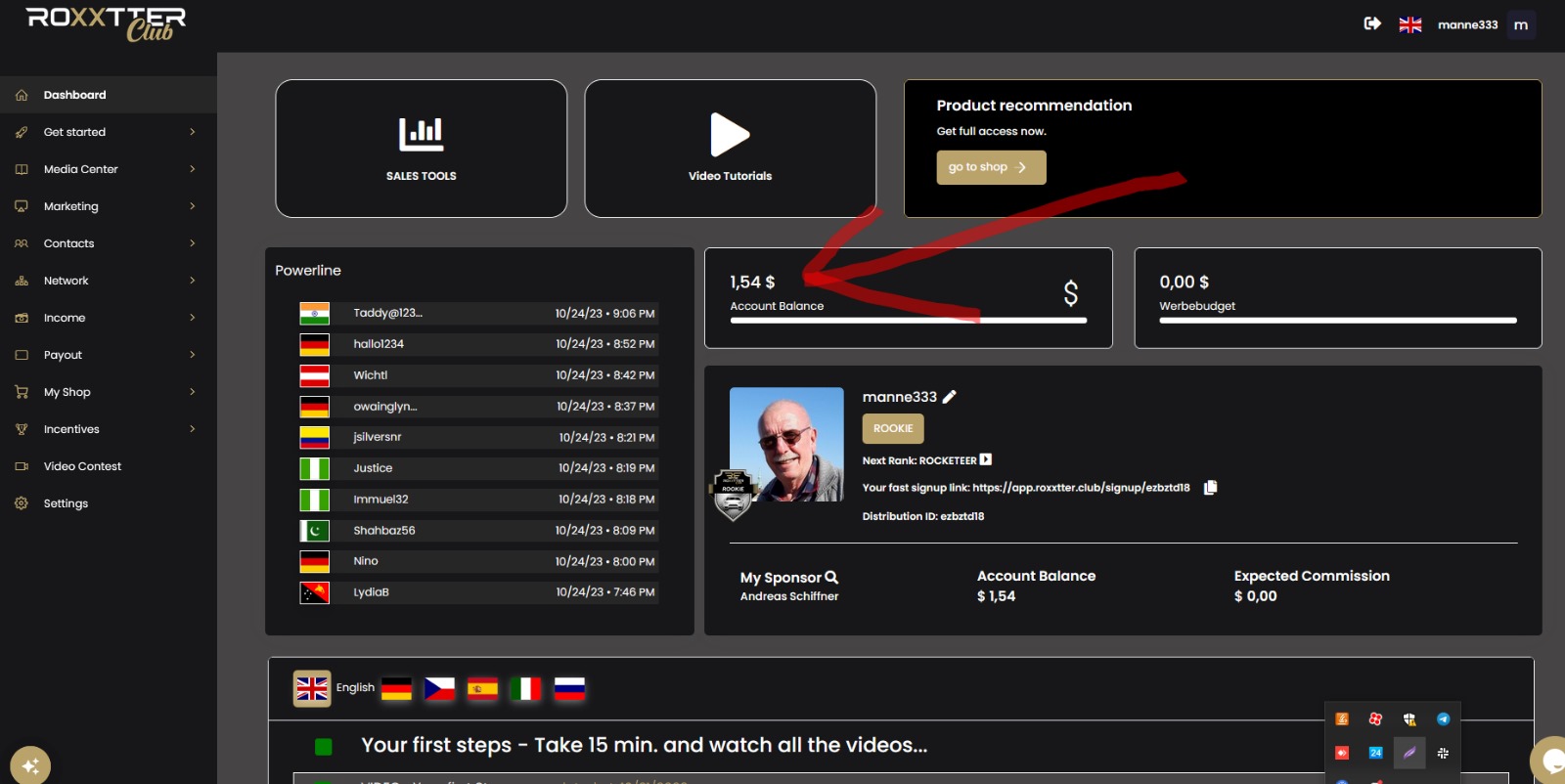Open Settings in the sidebar
Viewport: 1565px width, 784px height.
(x=109, y=503)
